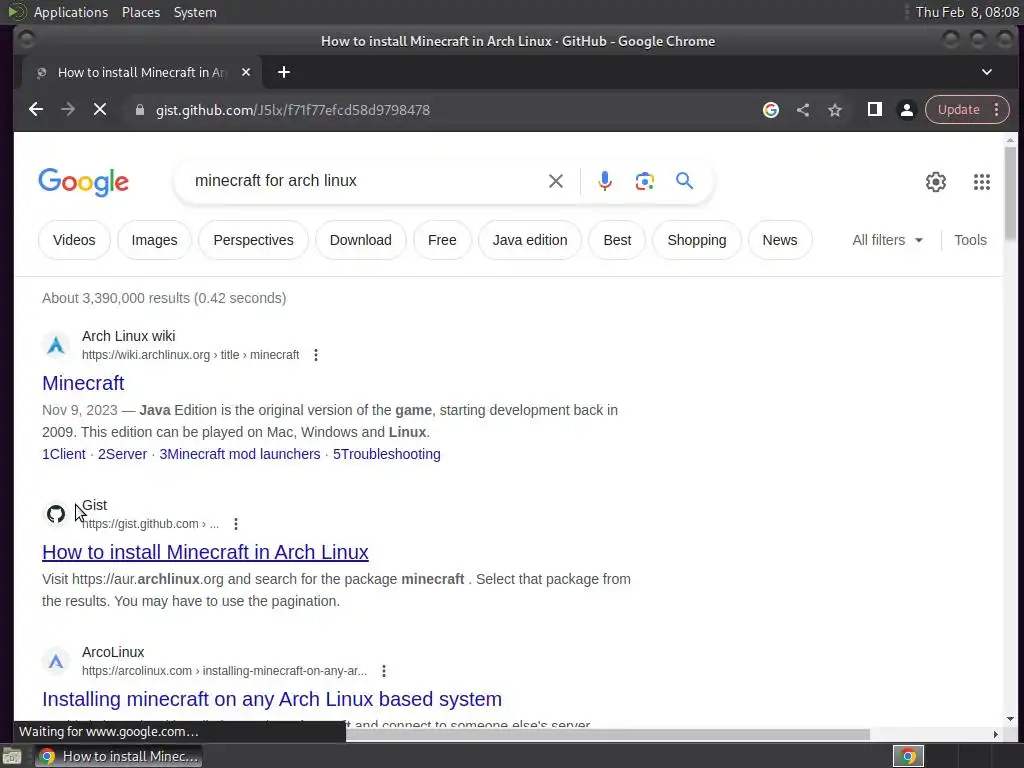Jump to 3Minecraft mod launchers link
This screenshot has width=1024, height=768.
click(x=240, y=454)
